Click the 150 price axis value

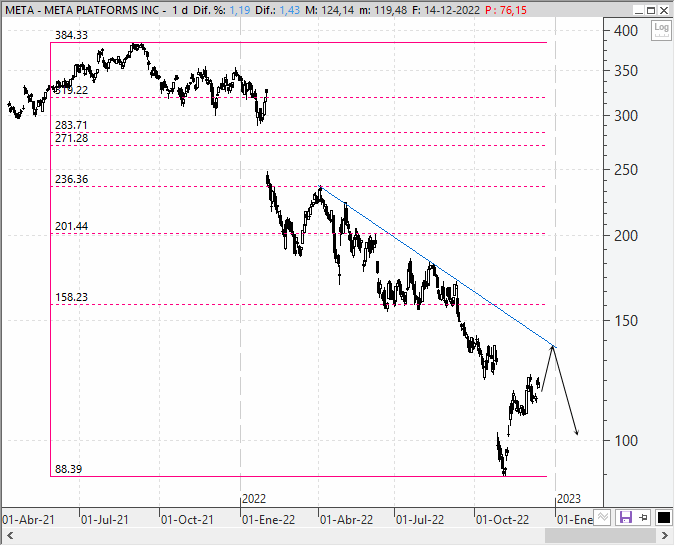[626, 320]
